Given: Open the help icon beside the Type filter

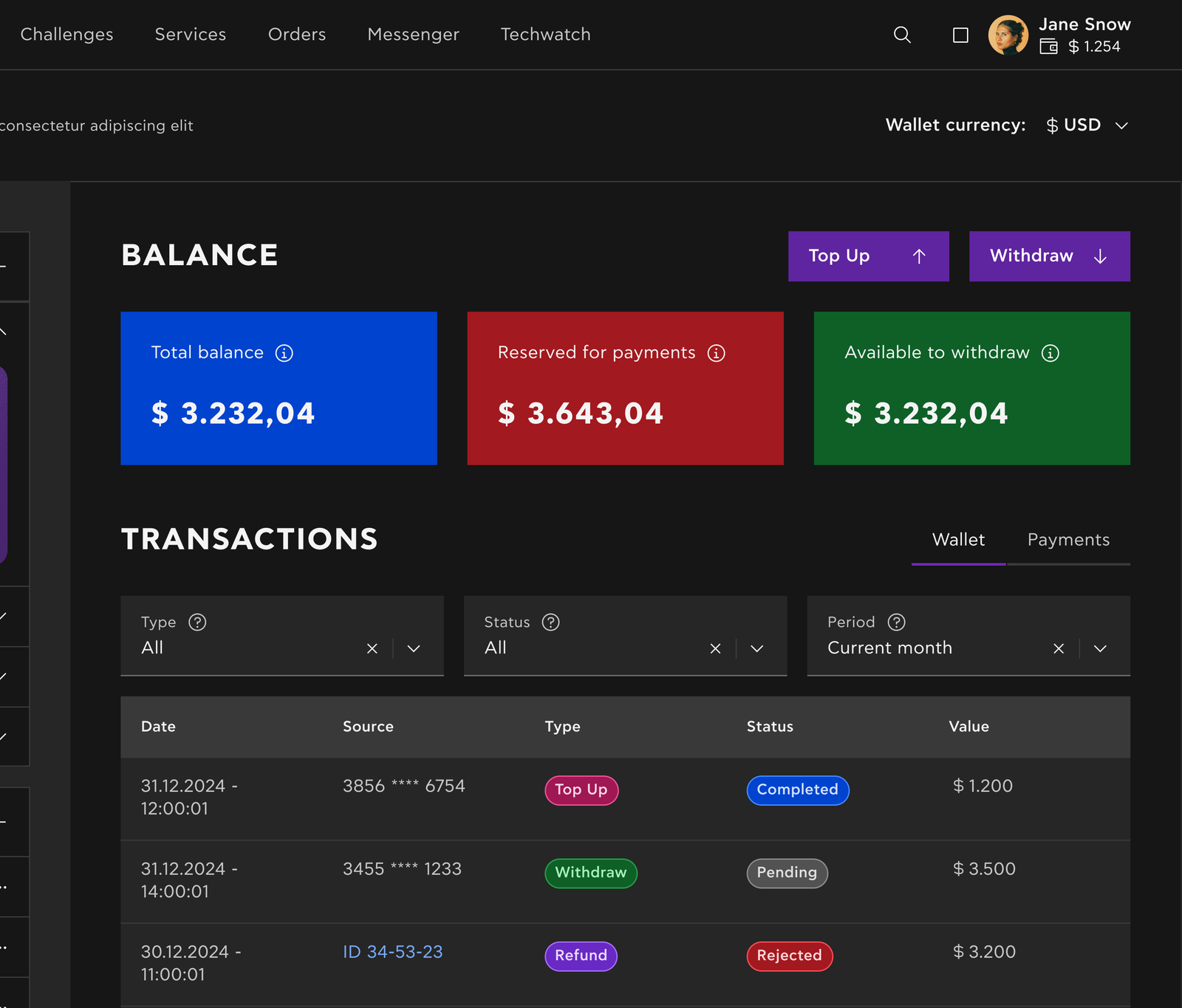Looking at the screenshot, I should pyautogui.click(x=197, y=622).
